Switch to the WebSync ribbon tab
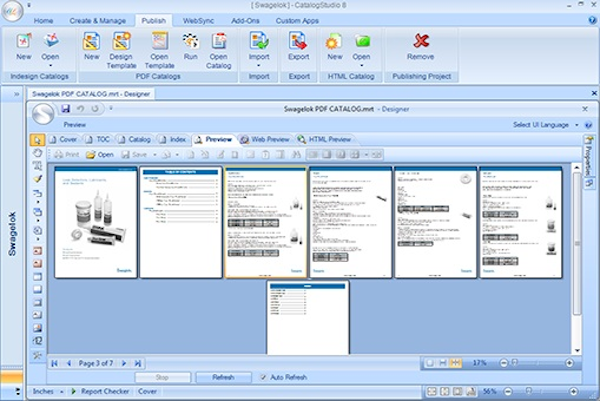 tap(198, 21)
